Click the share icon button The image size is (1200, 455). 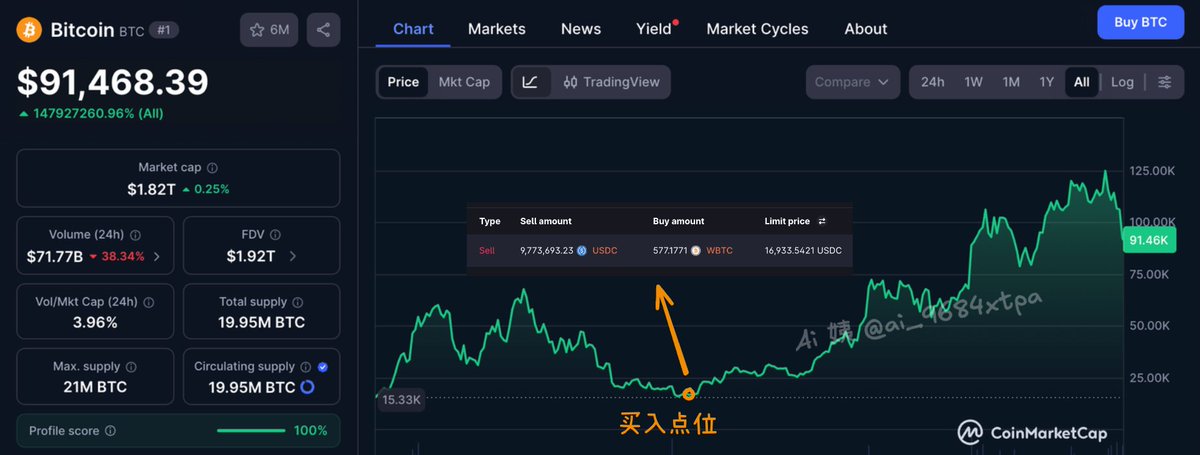(322, 30)
